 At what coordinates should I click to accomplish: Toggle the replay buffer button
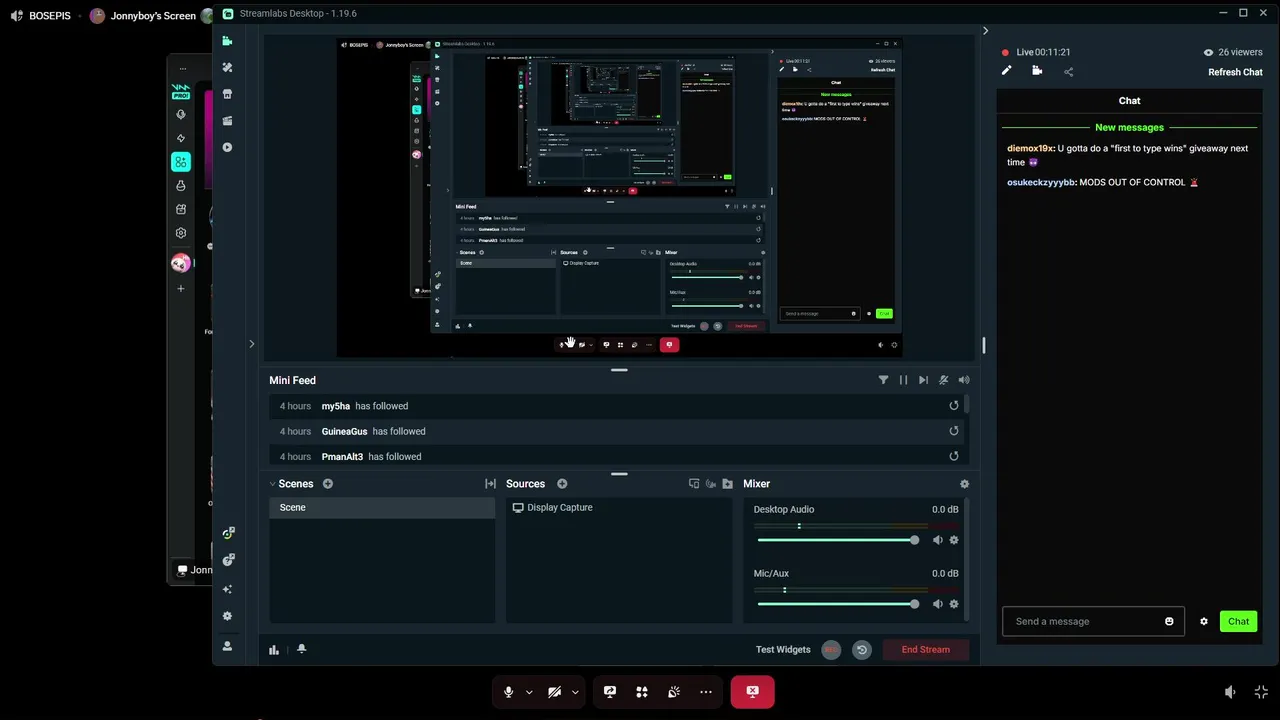click(x=861, y=650)
